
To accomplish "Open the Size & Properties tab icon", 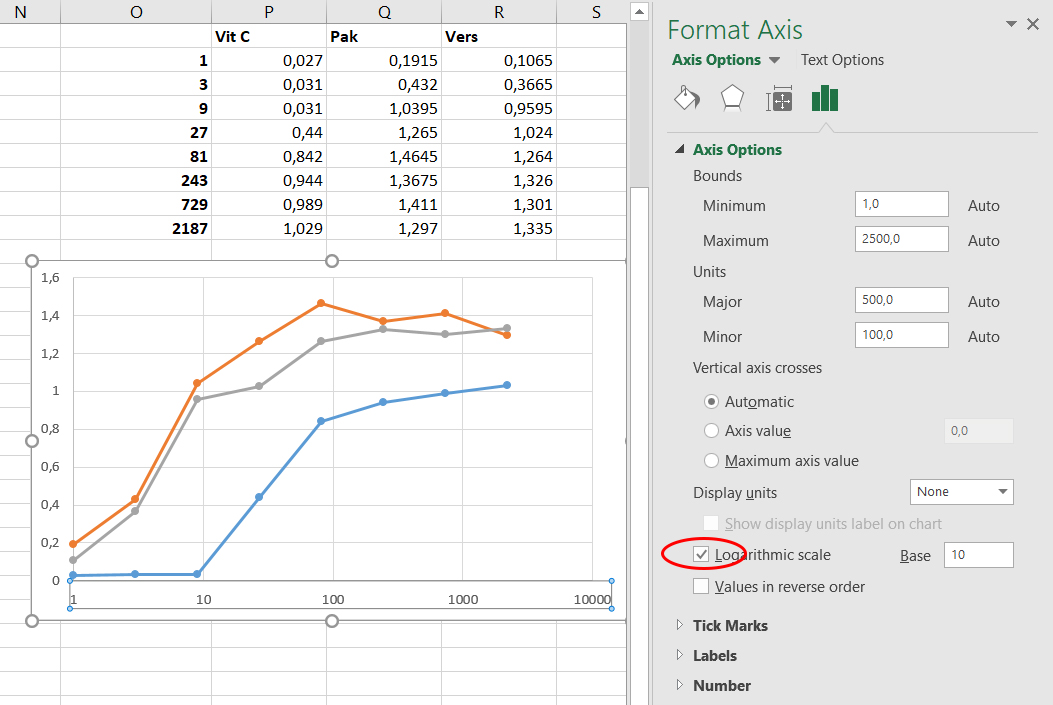I will (x=779, y=99).
